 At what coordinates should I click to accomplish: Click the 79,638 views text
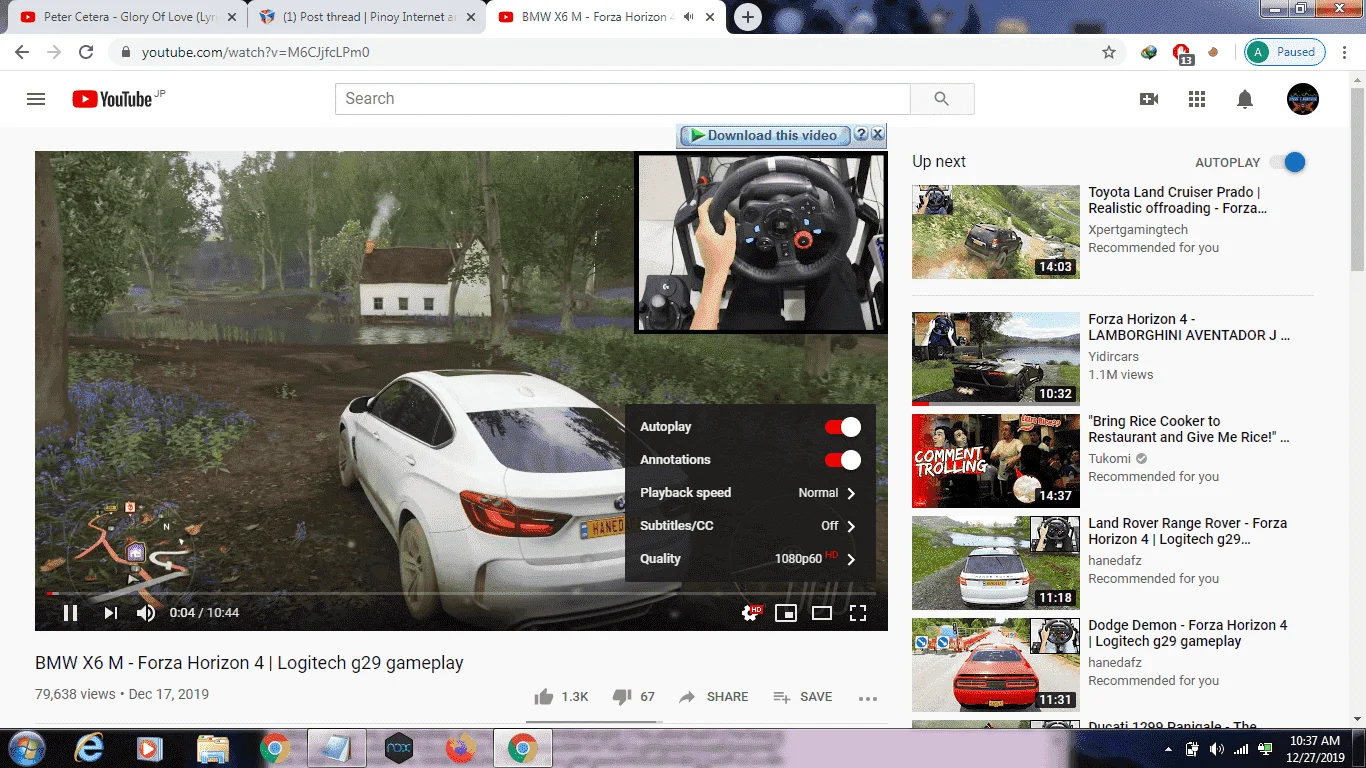pyautogui.click(x=75, y=694)
